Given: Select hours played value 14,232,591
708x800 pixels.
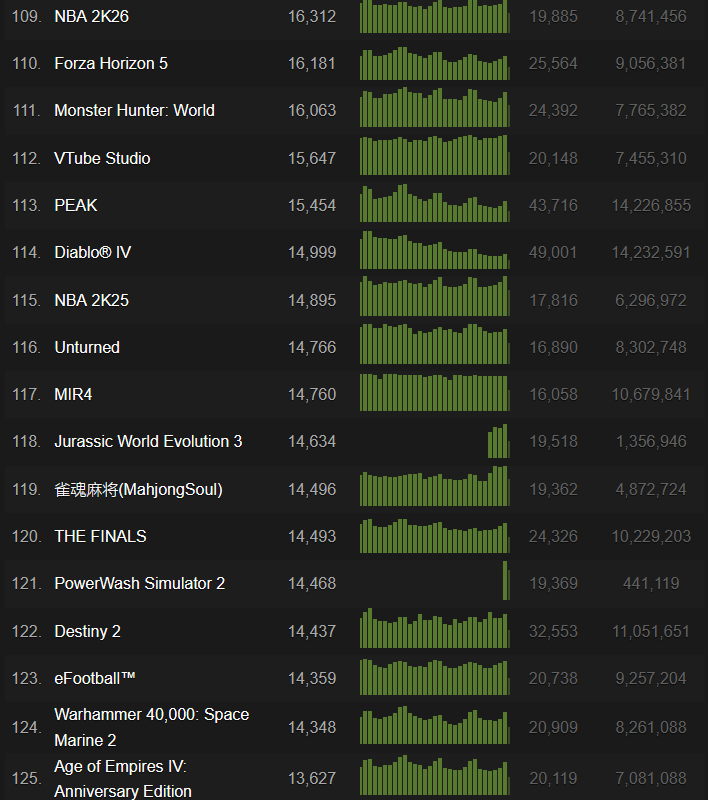Looking at the screenshot, I should click(x=651, y=252).
